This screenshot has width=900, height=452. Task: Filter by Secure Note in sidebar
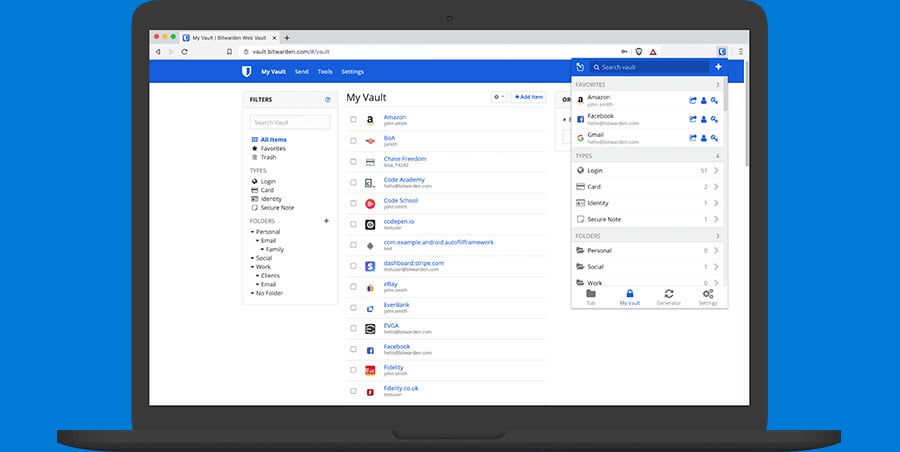point(277,207)
